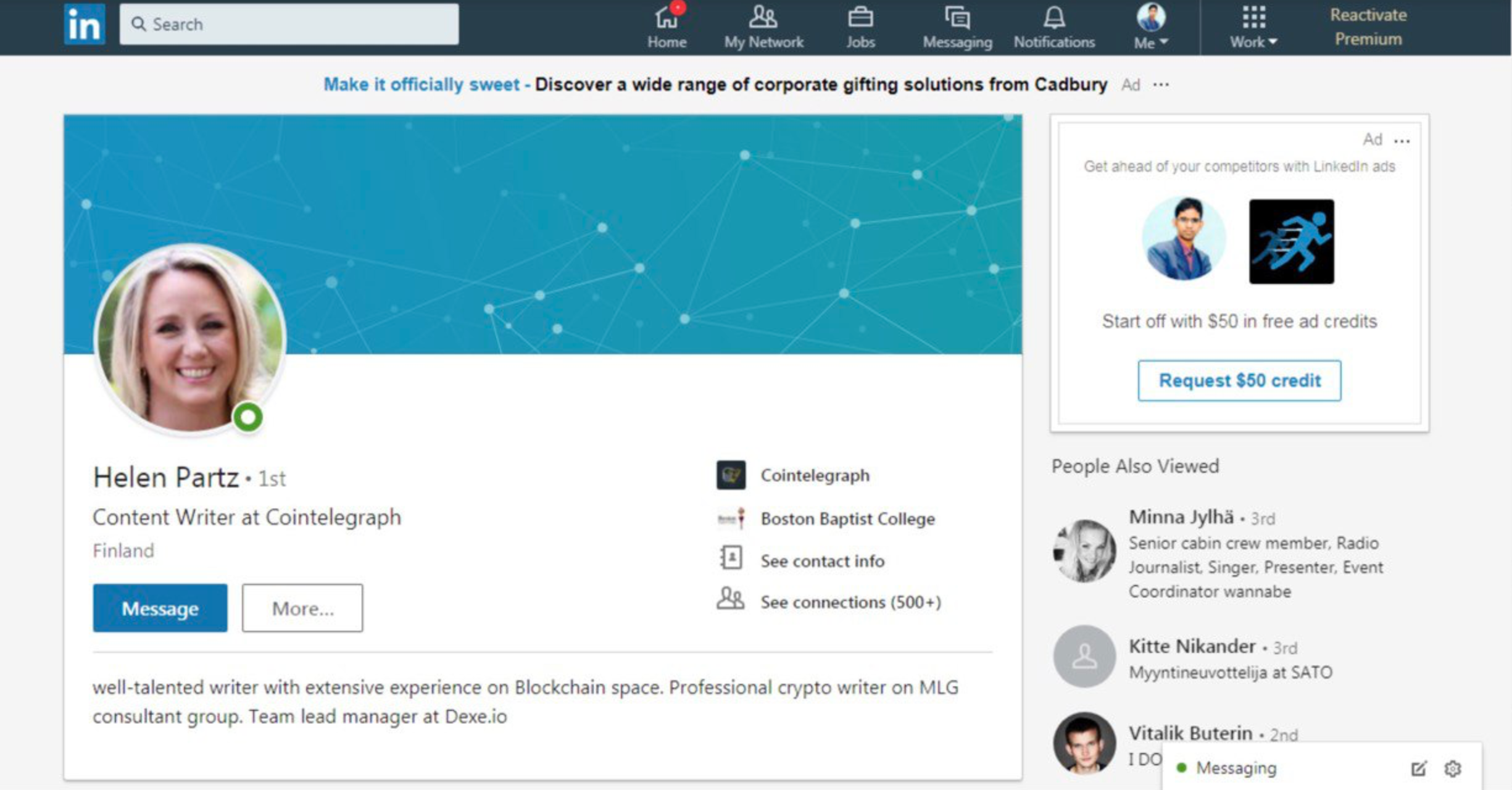Viewport: 1512px width, 790px height.
Task: Expand the Work apps grid dropdown
Action: (1253, 27)
